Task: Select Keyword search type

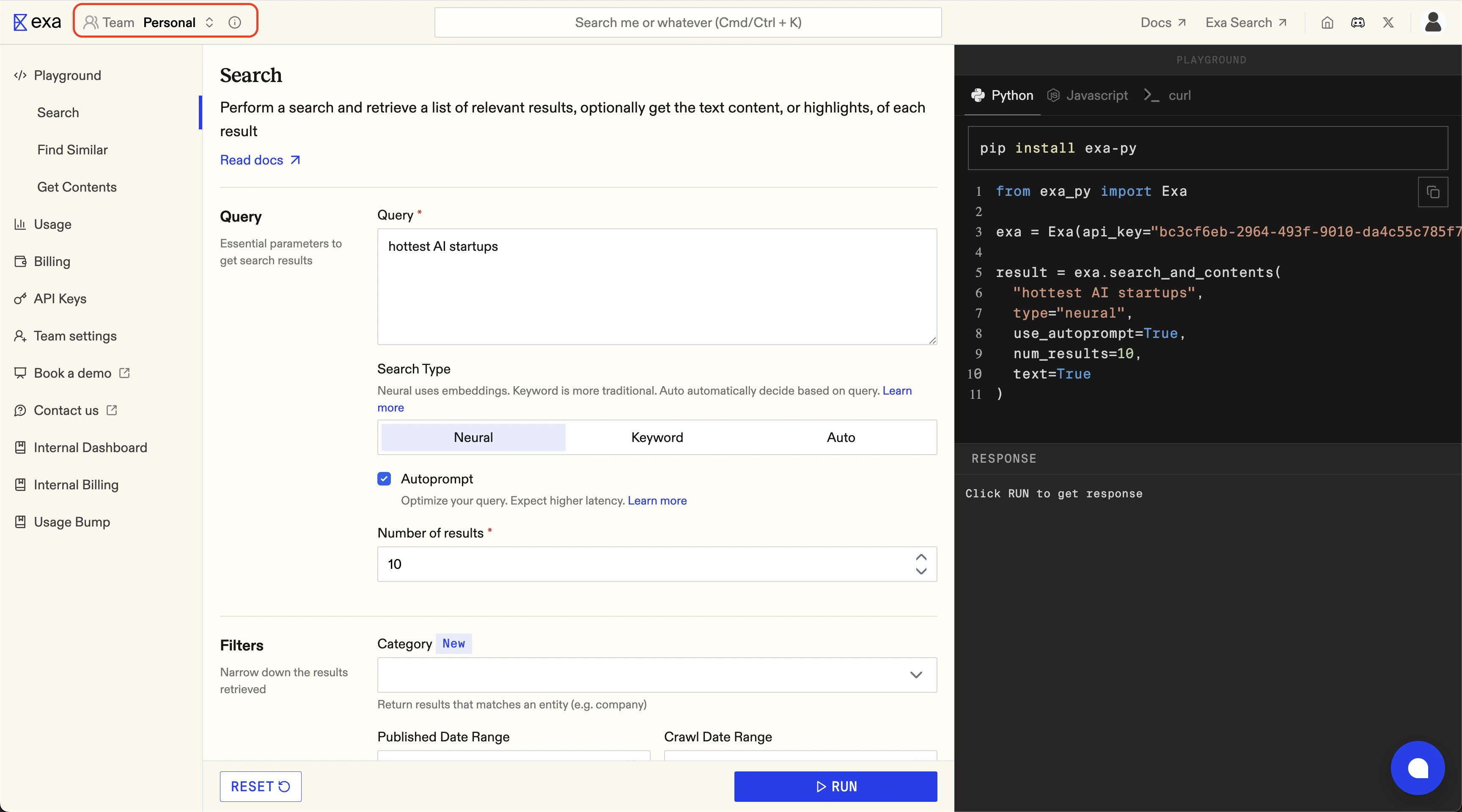Action: click(x=657, y=437)
